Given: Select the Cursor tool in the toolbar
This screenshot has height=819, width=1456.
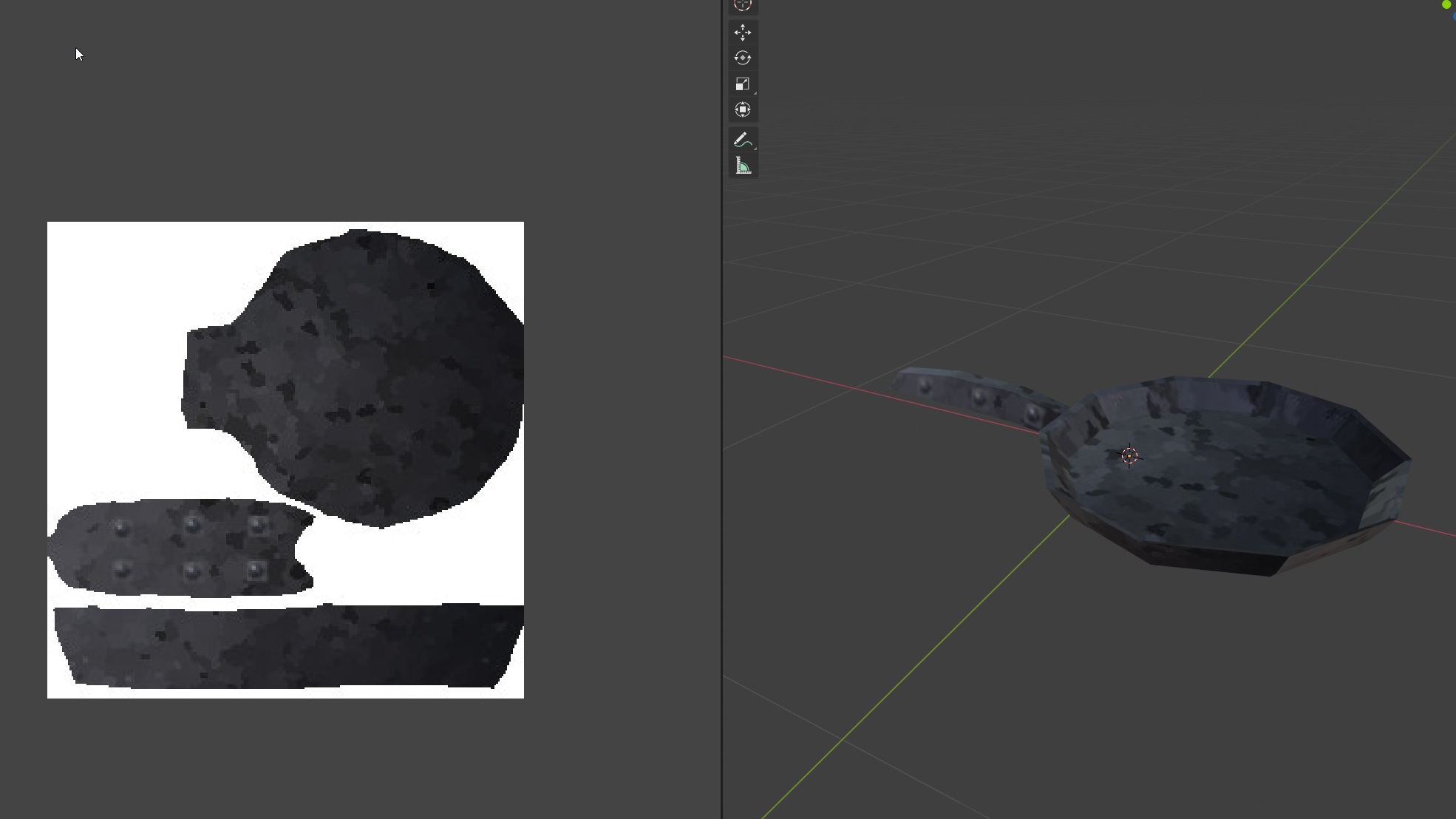Looking at the screenshot, I should pyautogui.click(x=743, y=5).
